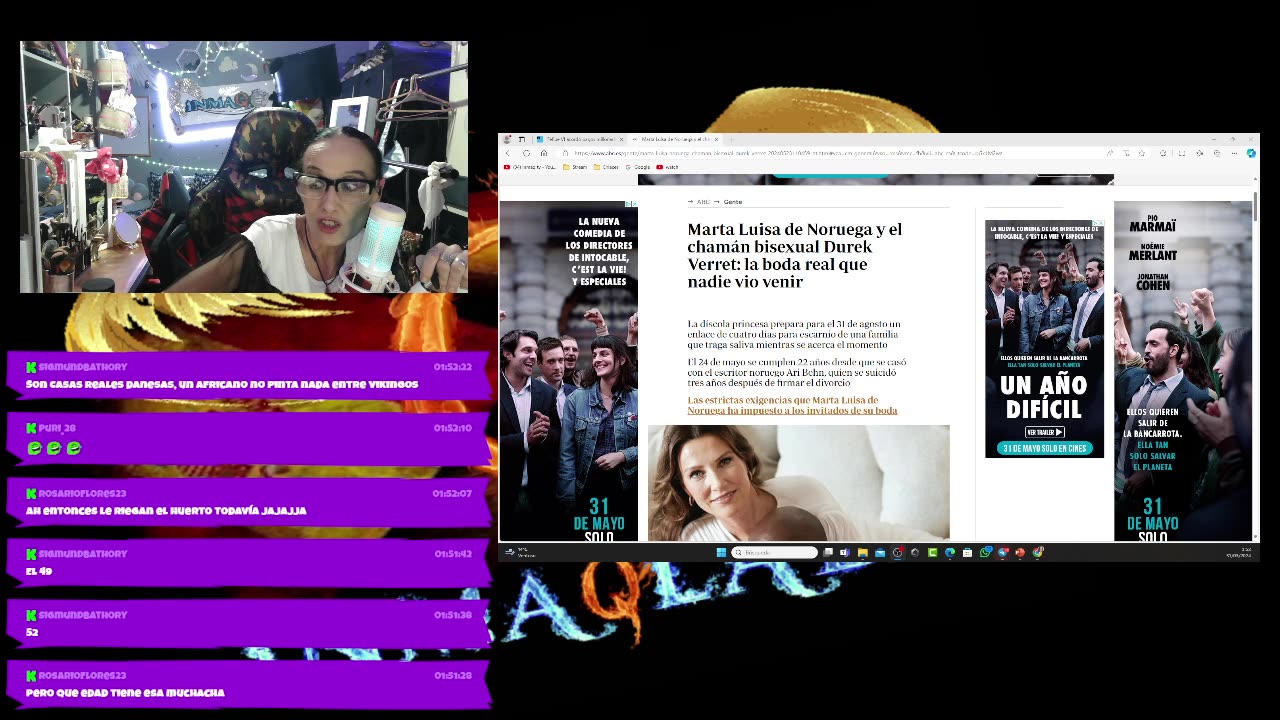Switch to the first browser tab

coord(579,139)
